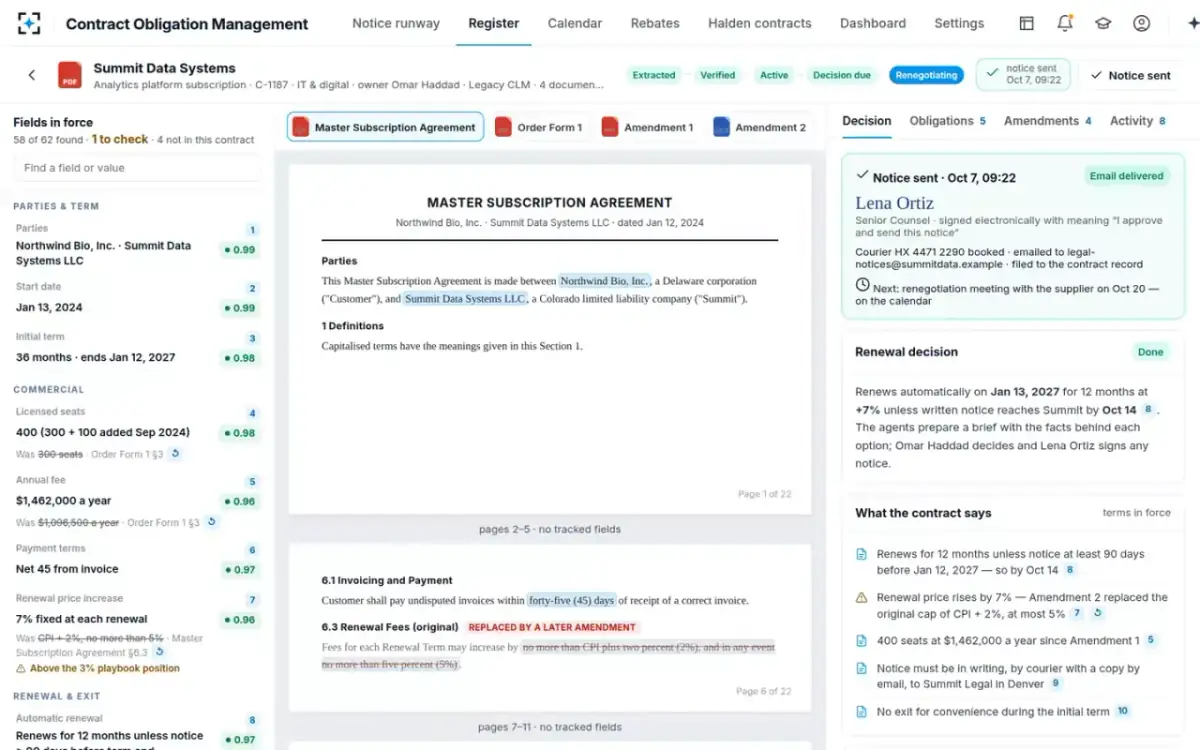Click the 'Above the 3% playbook position' warning
This screenshot has height=750, width=1200.
click(98, 668)
